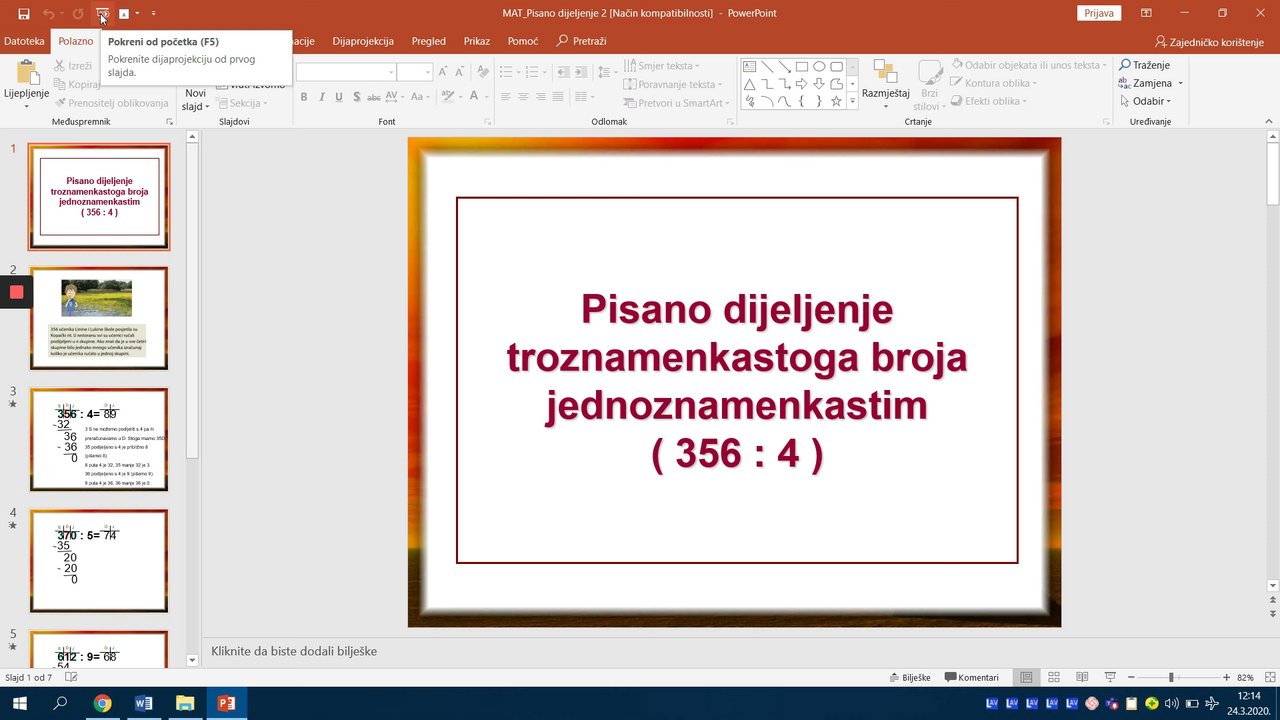Select slide 4 thumbnail showing 370 : 5

(99, 560)
